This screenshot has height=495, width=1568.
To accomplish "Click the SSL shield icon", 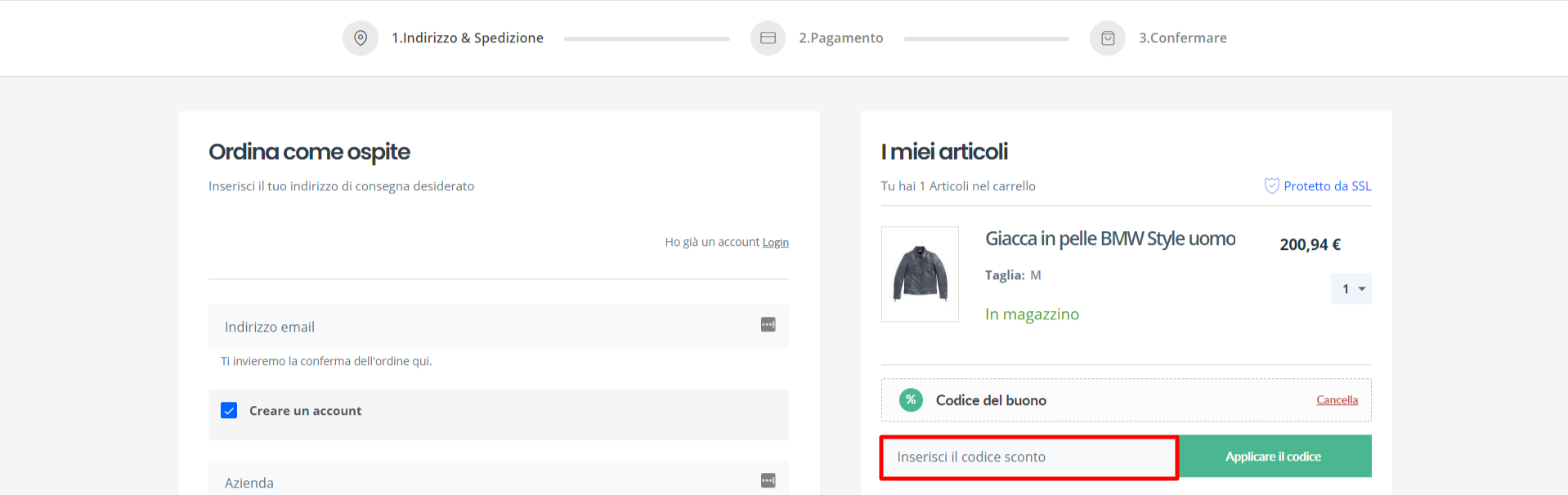I will tap(1271, 185).
